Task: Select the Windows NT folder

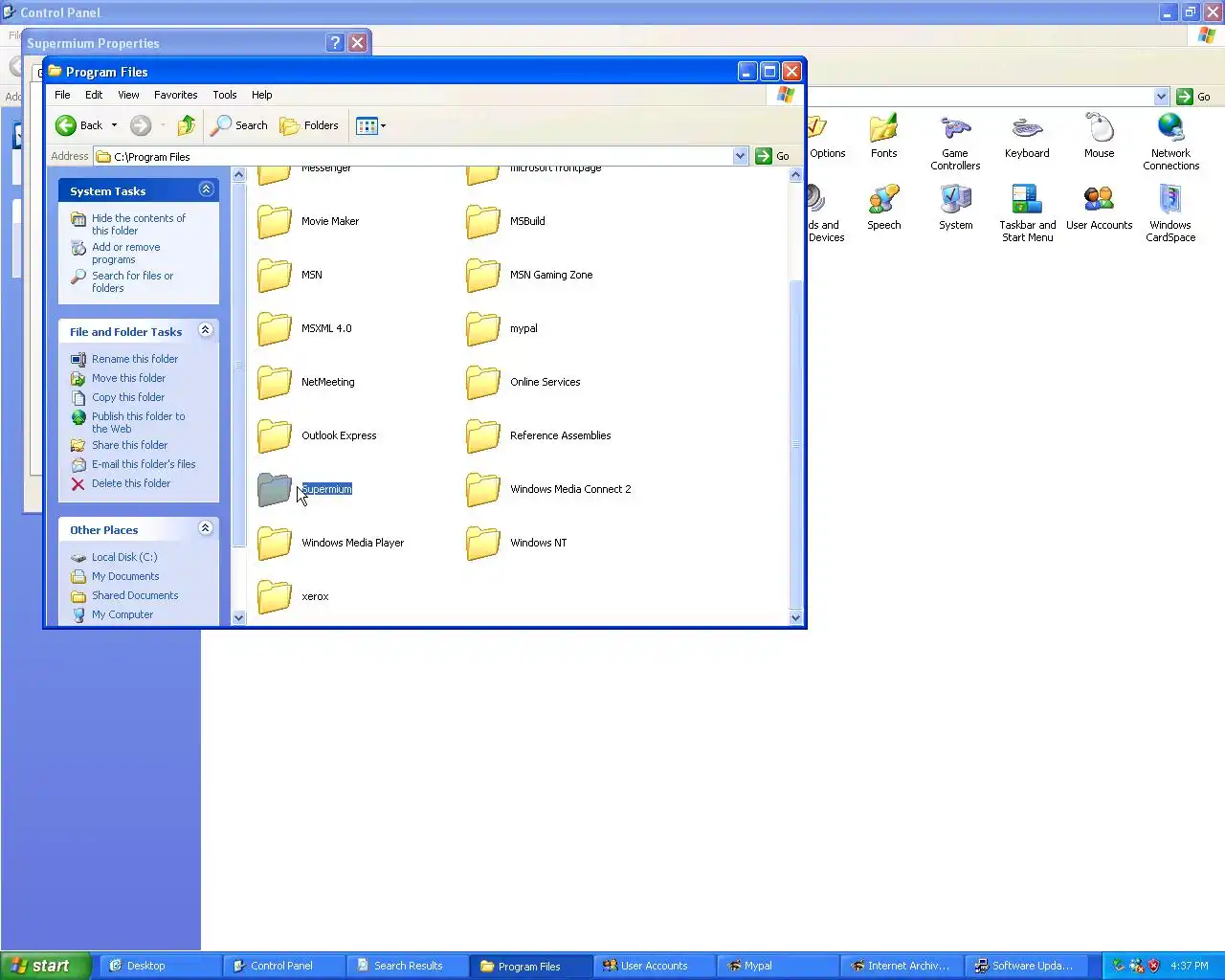Action: tap(517, 543)
